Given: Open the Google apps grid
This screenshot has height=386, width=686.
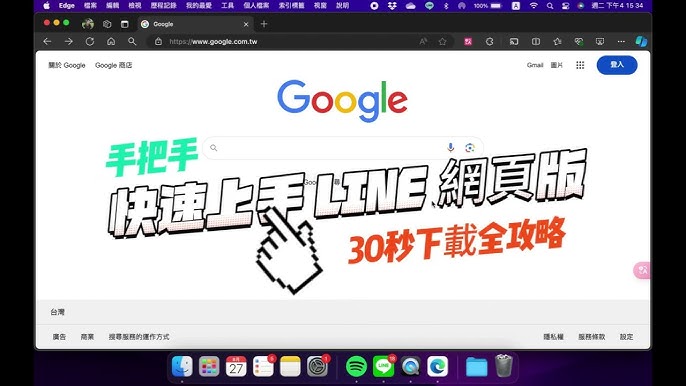Looking at the screenshot, I should (580, 65).
